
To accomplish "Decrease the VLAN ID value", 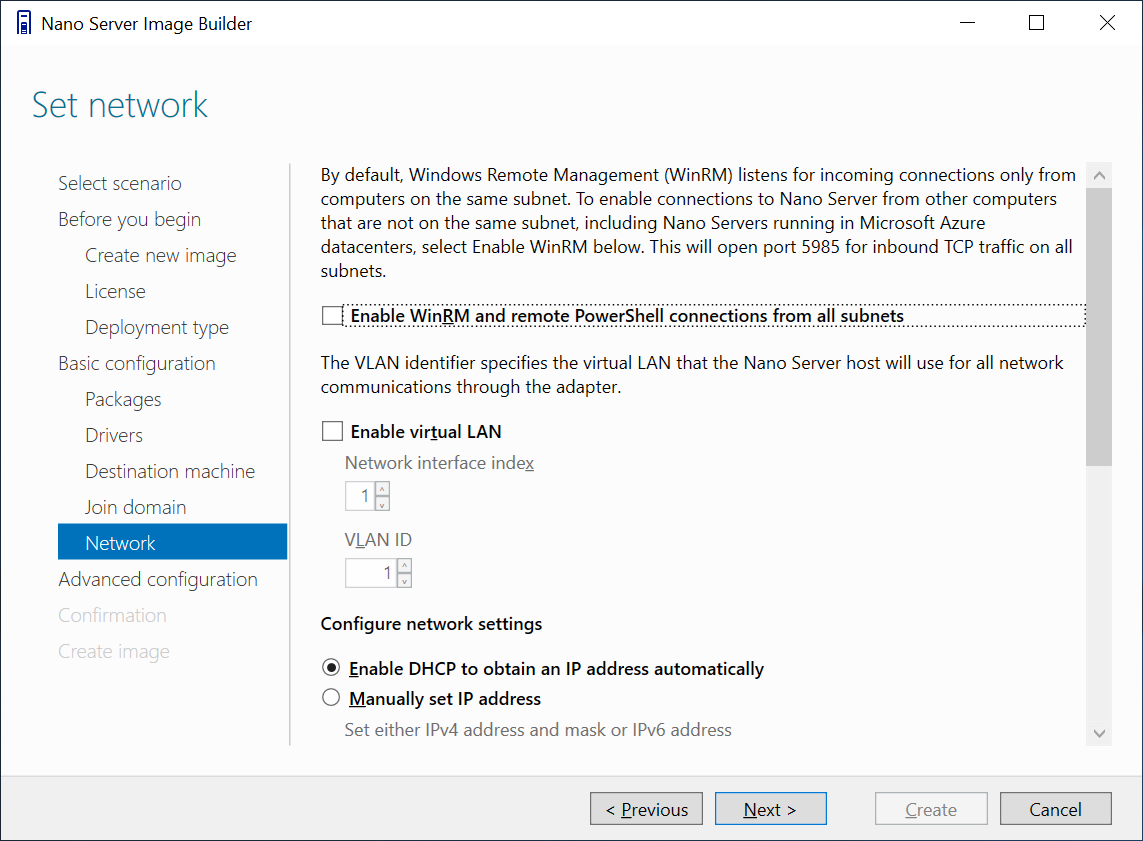I will [x=404, y=580].
